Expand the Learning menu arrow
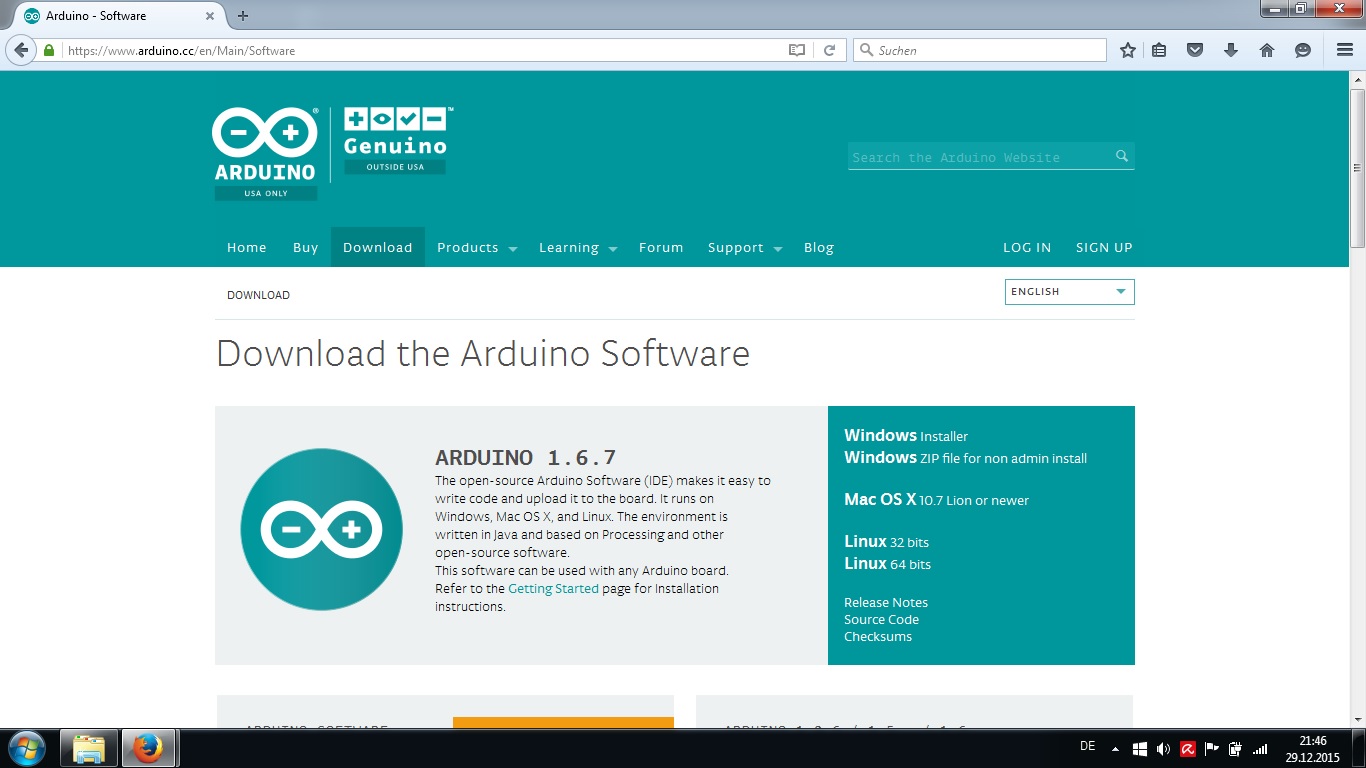Viewport: 1366px width, 768px height. pyautogui.click(x=613, y=249)
